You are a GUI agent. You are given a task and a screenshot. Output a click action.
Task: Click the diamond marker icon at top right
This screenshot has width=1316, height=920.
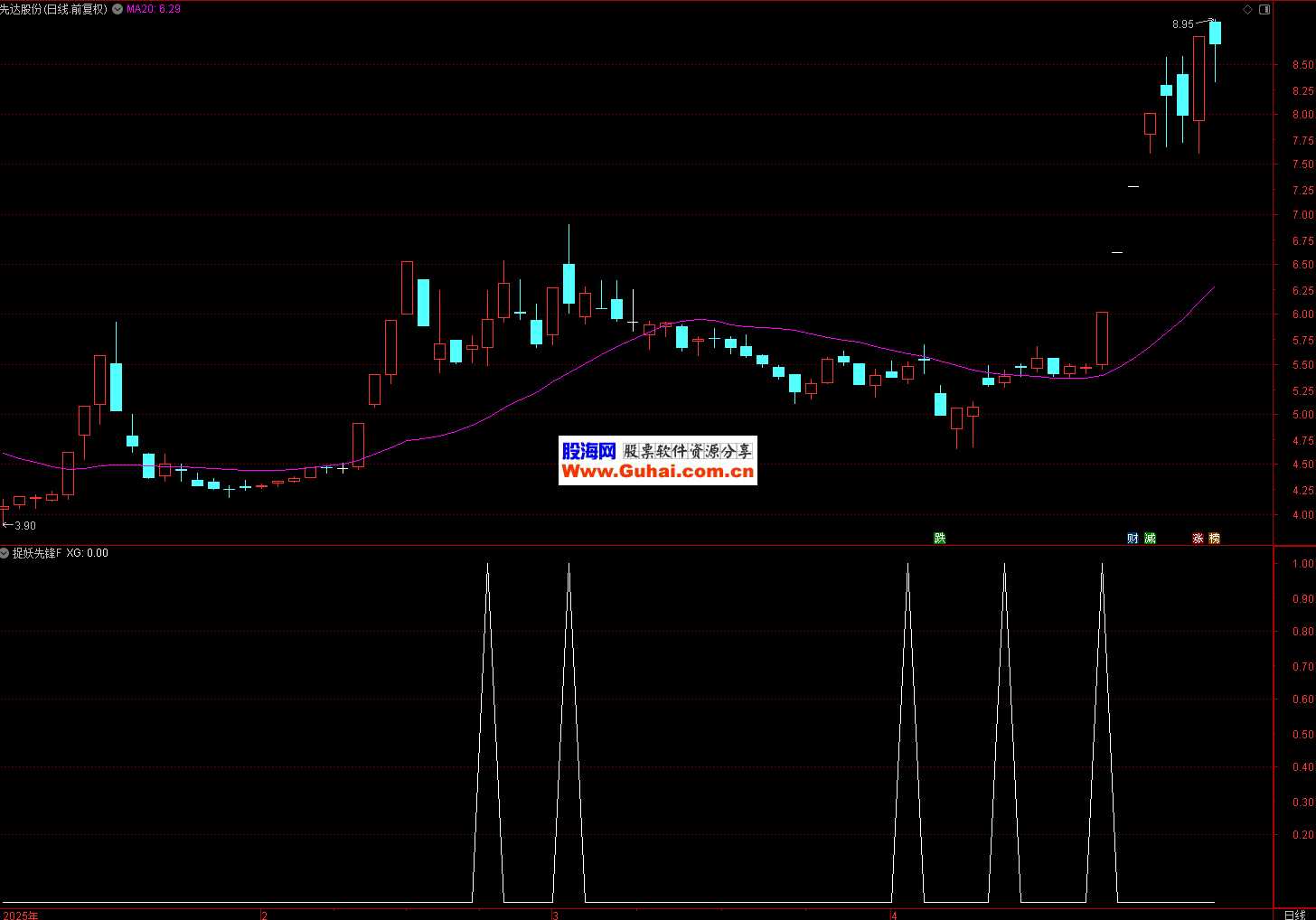click(x=1248, y=10)
